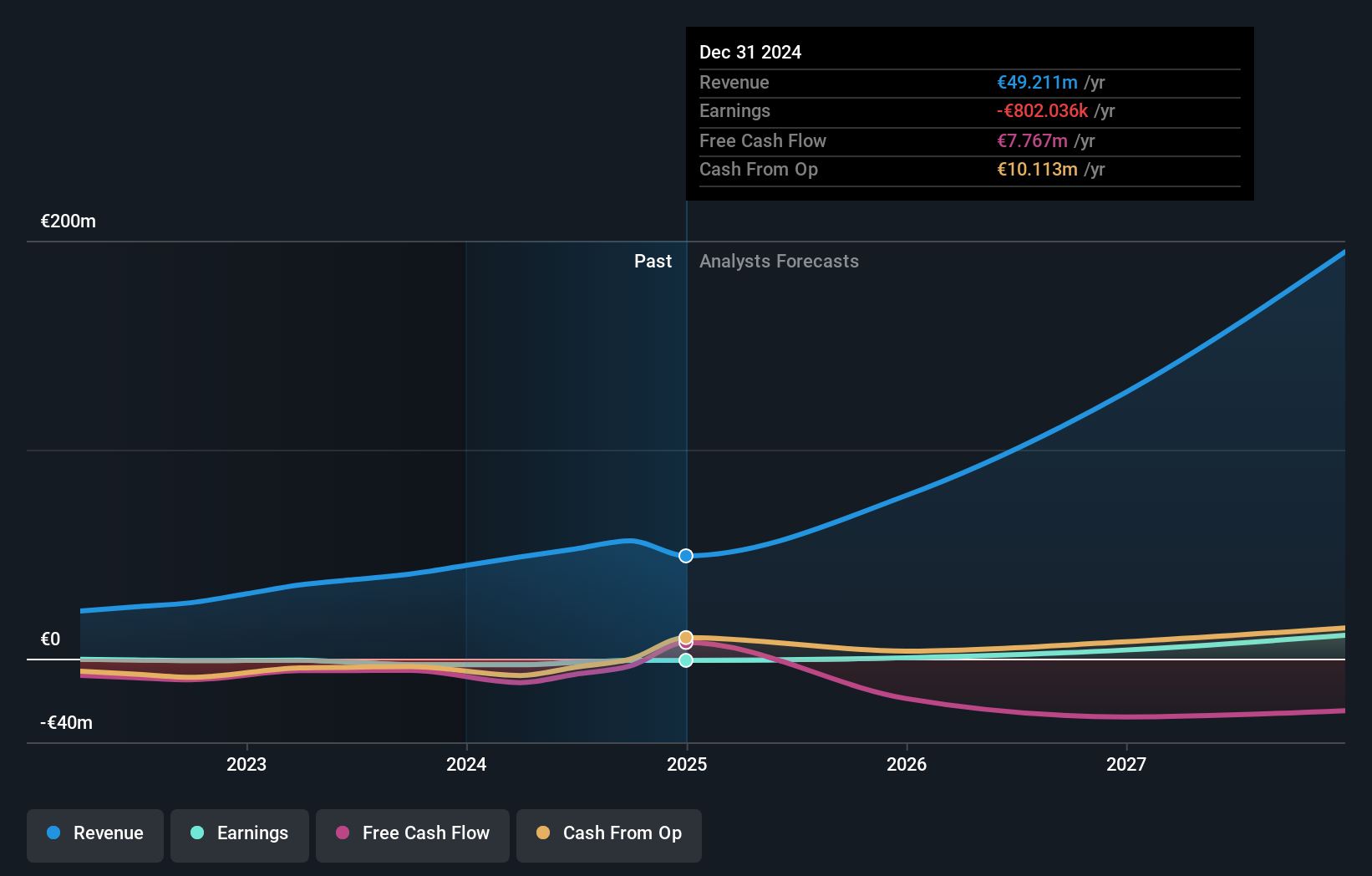
Task: Click the Cash From Op legend button
Action: 608,833
